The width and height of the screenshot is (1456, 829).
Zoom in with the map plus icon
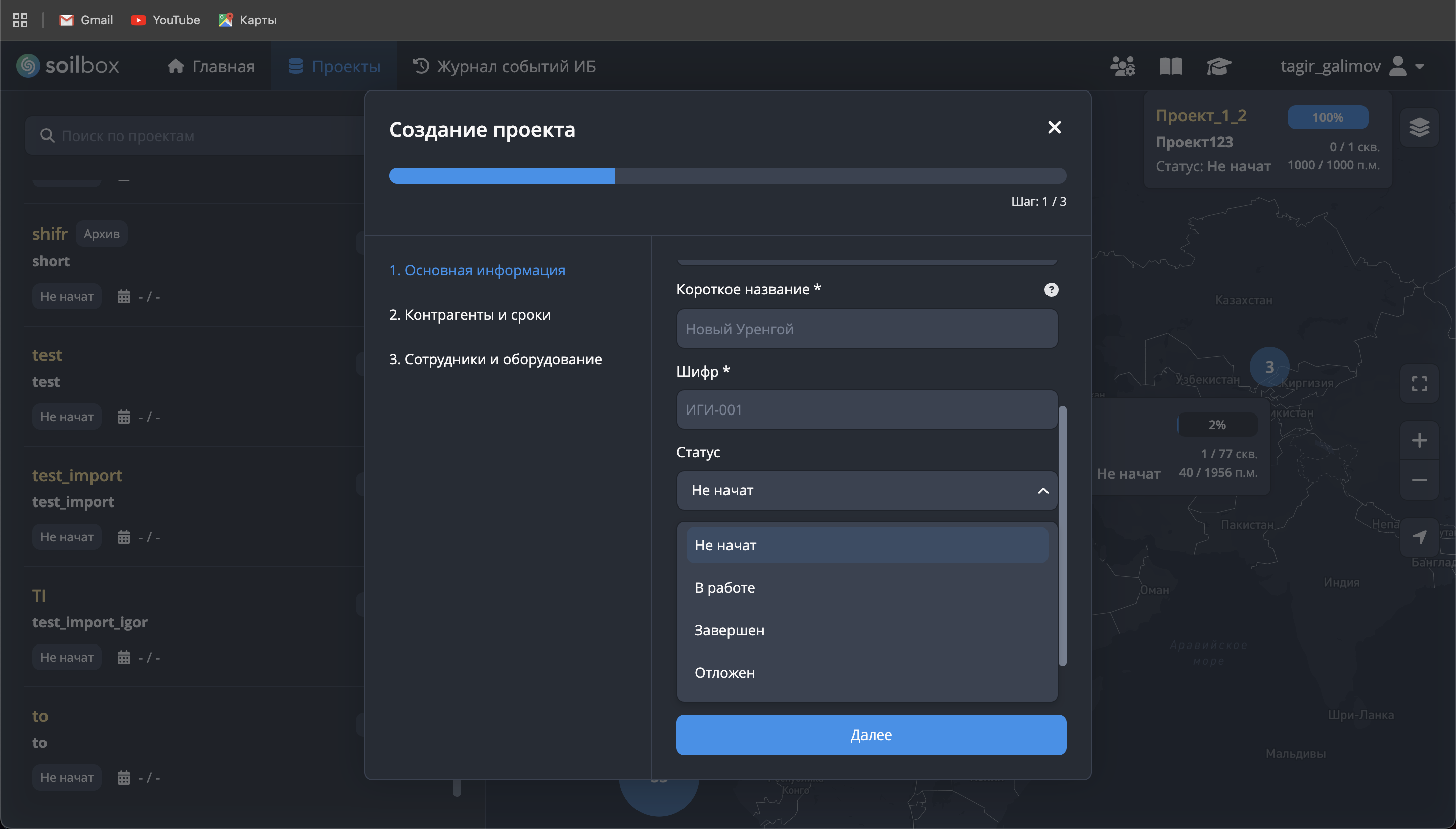pos(1419,440)
